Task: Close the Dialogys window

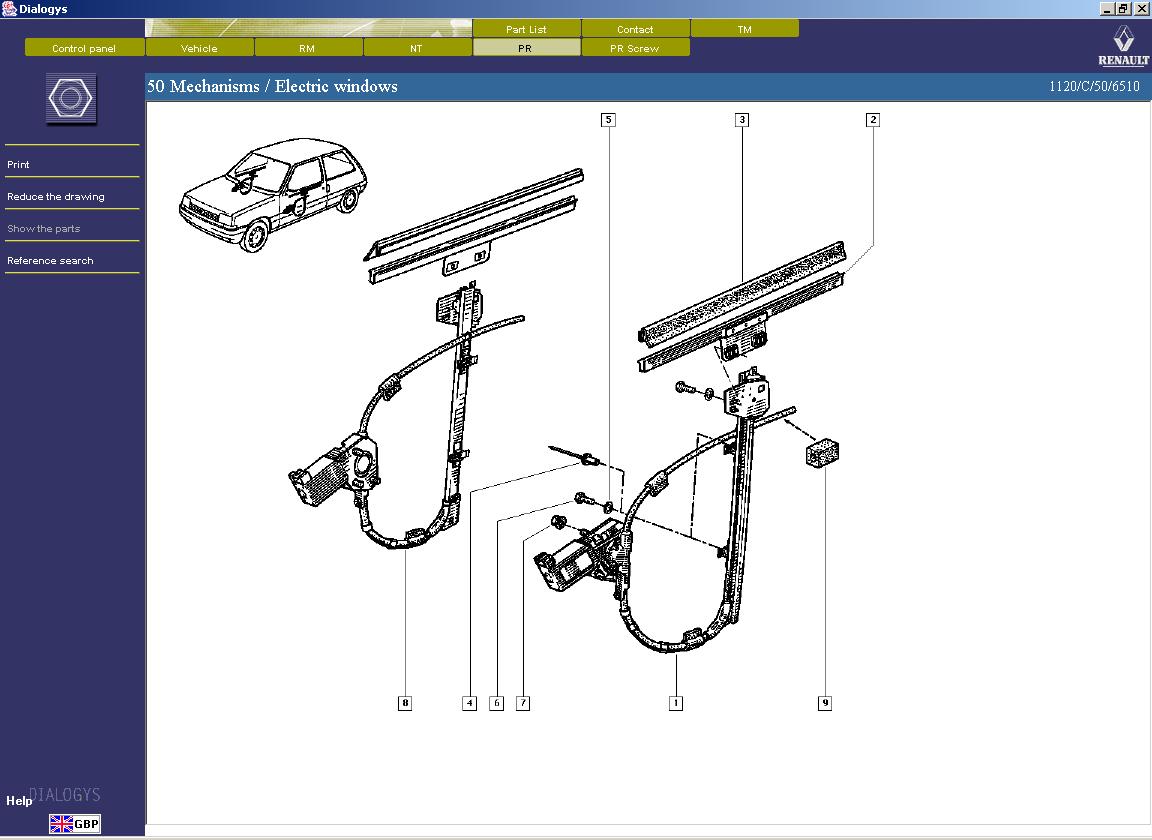Action: point(1141,9)
